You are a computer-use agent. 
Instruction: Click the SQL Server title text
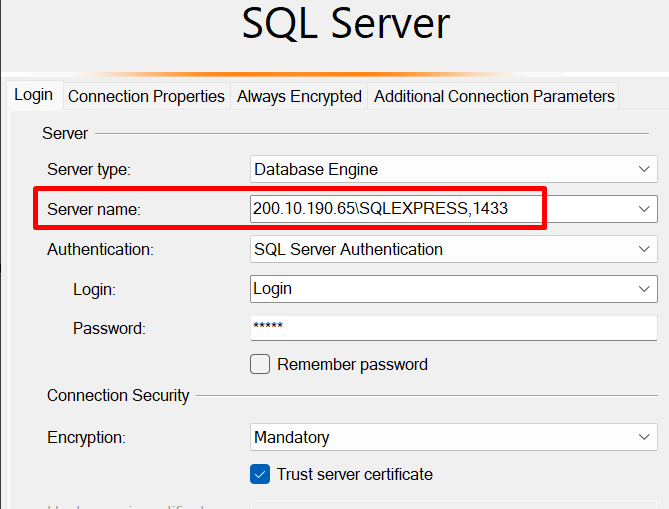(346, 24)
